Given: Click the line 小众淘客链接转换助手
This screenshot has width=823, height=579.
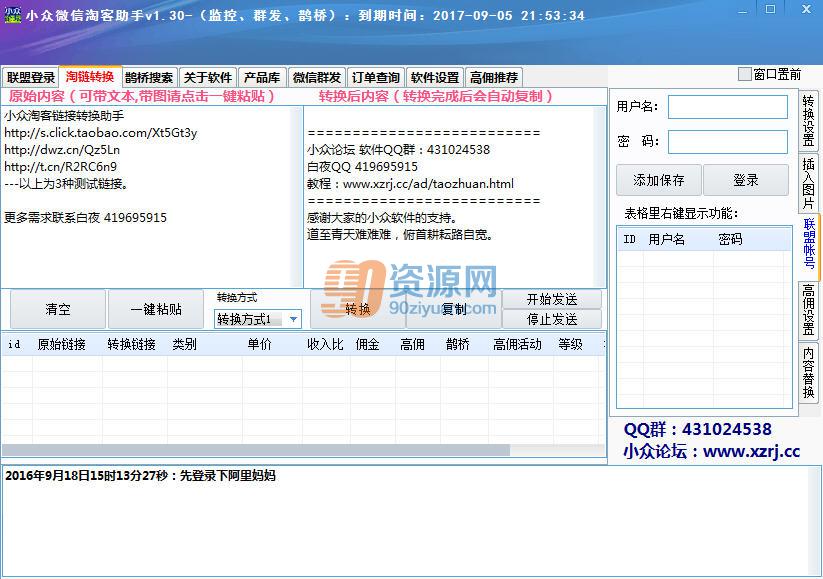Looking at the screenshot, I should coord(64,115).
